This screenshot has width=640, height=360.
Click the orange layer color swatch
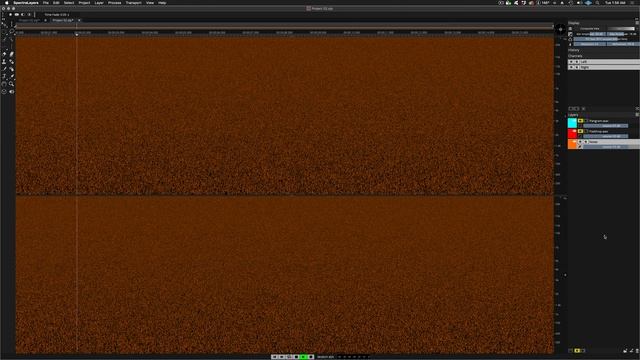tap(572, 144)
